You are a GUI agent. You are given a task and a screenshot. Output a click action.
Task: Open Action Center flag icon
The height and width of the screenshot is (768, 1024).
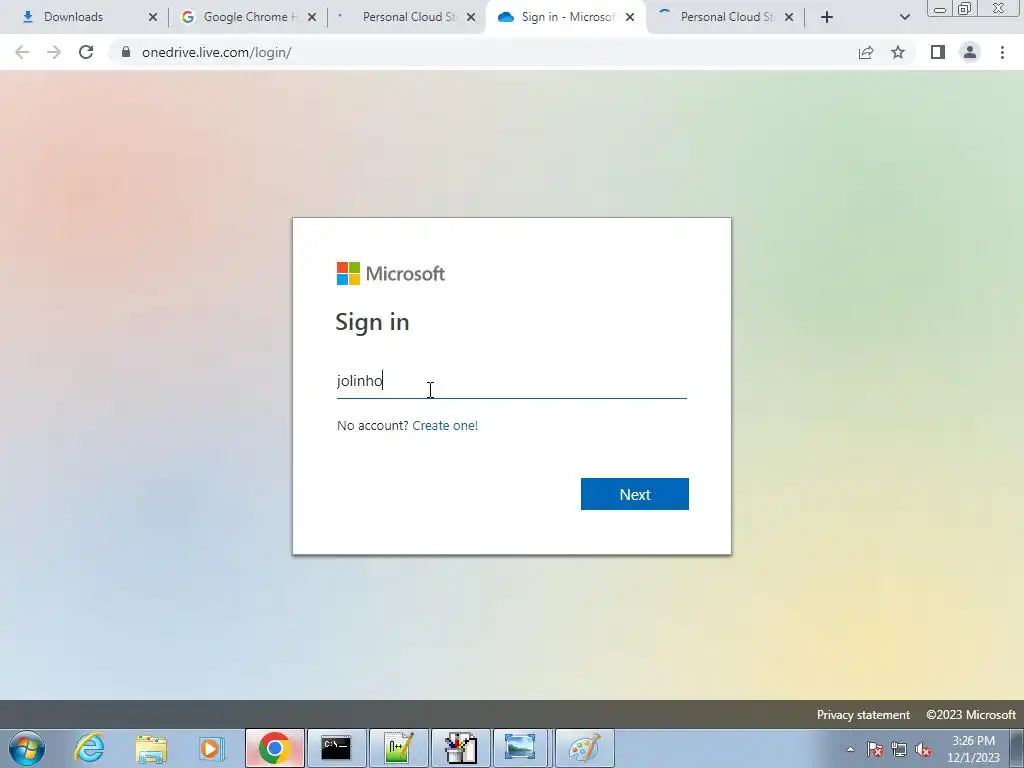875,749
